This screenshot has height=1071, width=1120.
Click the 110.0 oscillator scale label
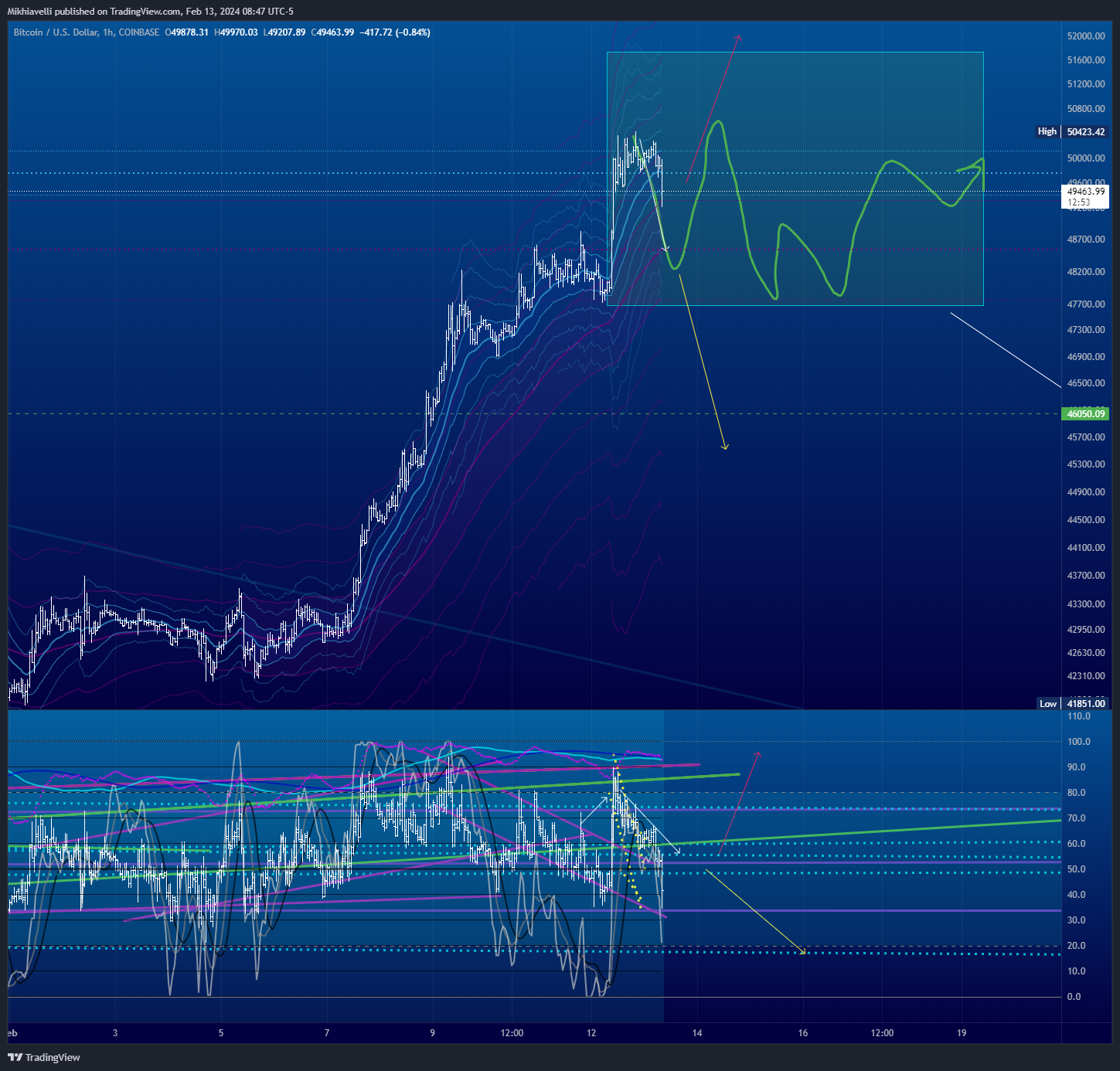(1079, 716)
